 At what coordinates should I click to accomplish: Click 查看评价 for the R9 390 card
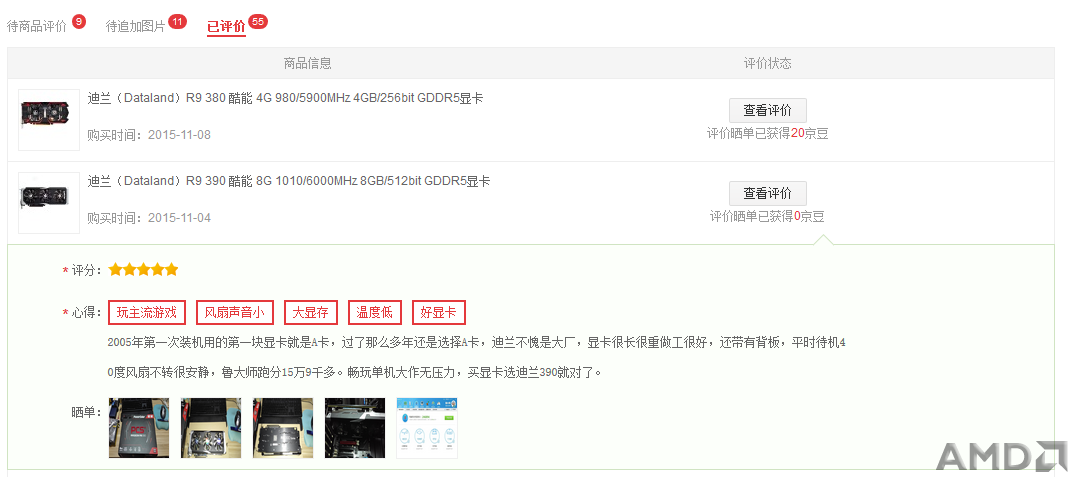point(768,194)
